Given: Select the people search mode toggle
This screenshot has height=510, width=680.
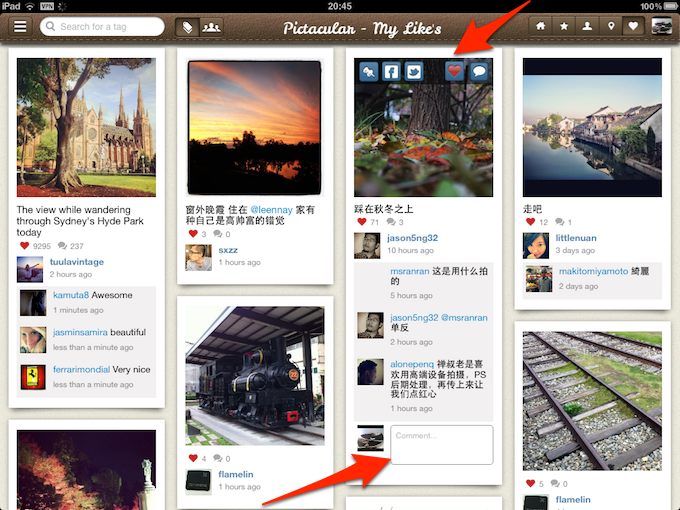Looking at the screenshot, I should click(211, 27).
